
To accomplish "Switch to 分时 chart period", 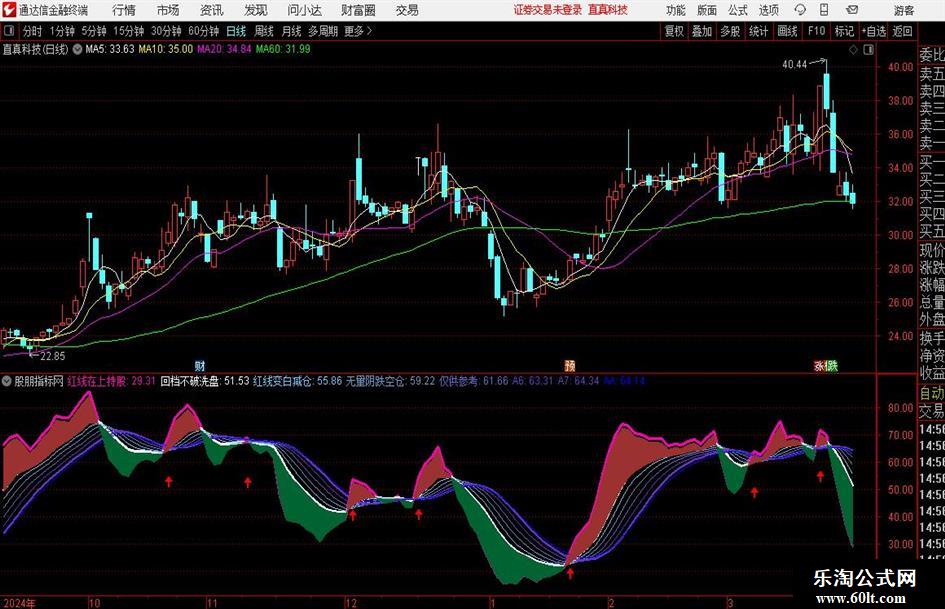I will click(x=33, y=31).
